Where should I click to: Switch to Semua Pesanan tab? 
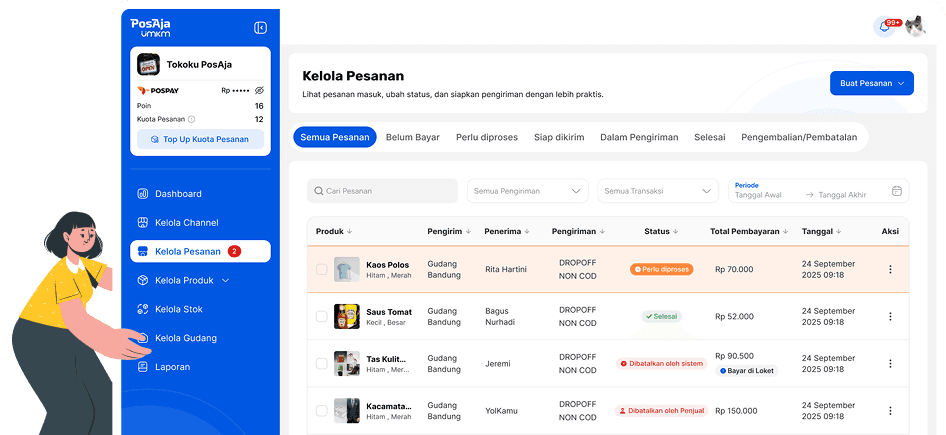[335, 137]
